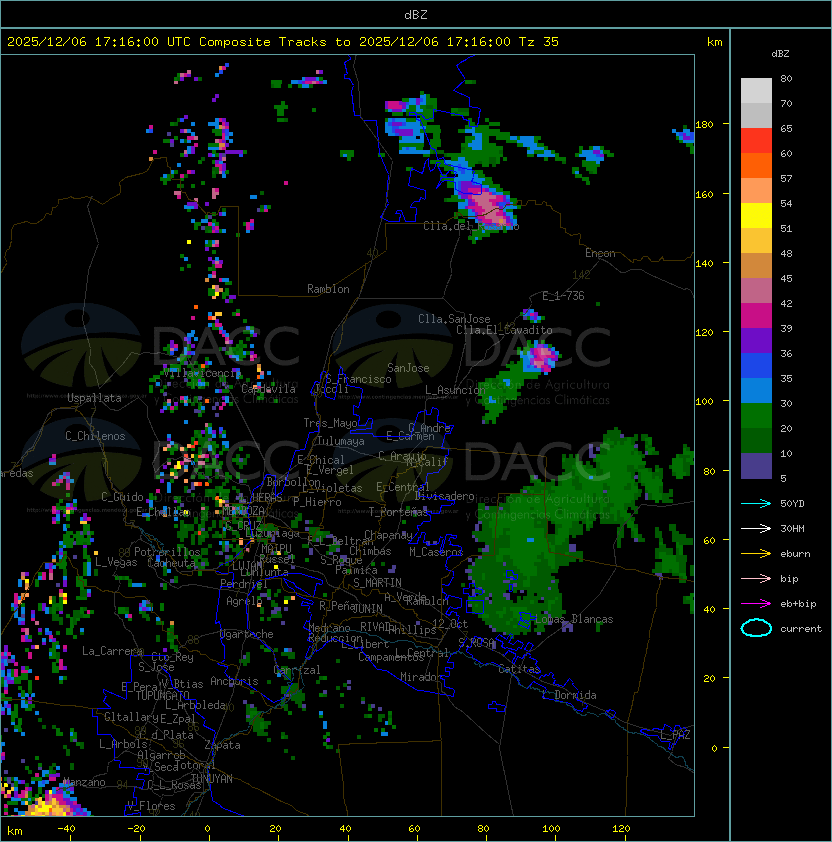Click the Zapata place label

(222, 745)
